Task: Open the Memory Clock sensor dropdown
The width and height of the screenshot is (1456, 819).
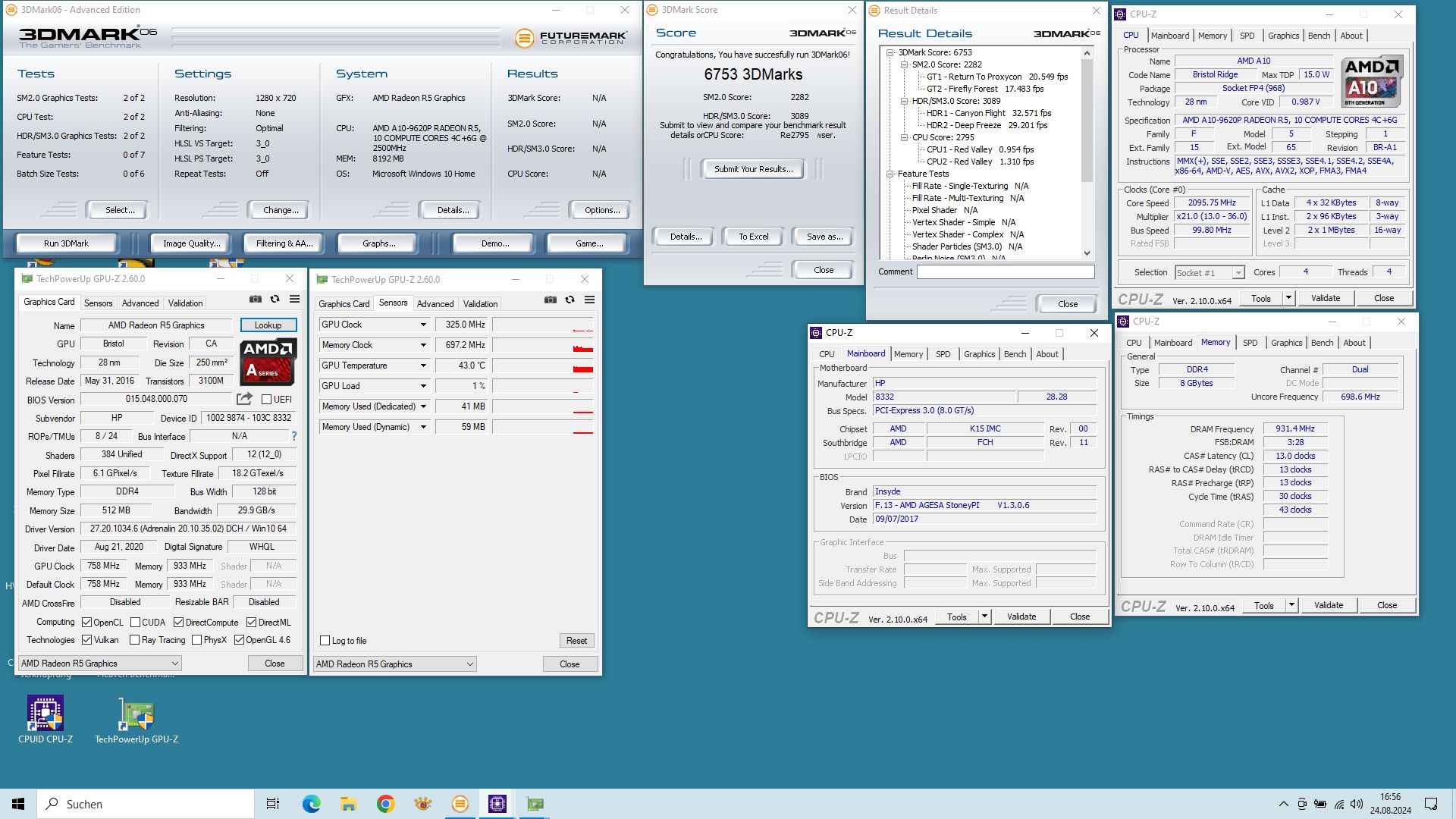Action: click(x=423, y=345)
